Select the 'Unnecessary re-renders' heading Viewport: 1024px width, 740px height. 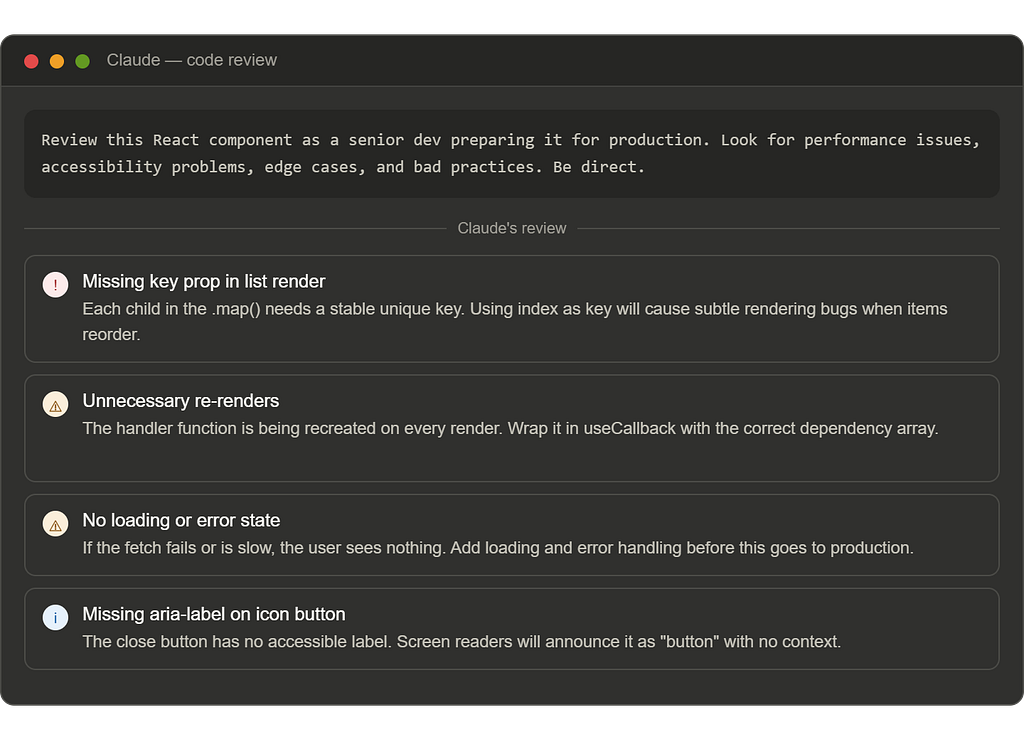coord(181,401)
